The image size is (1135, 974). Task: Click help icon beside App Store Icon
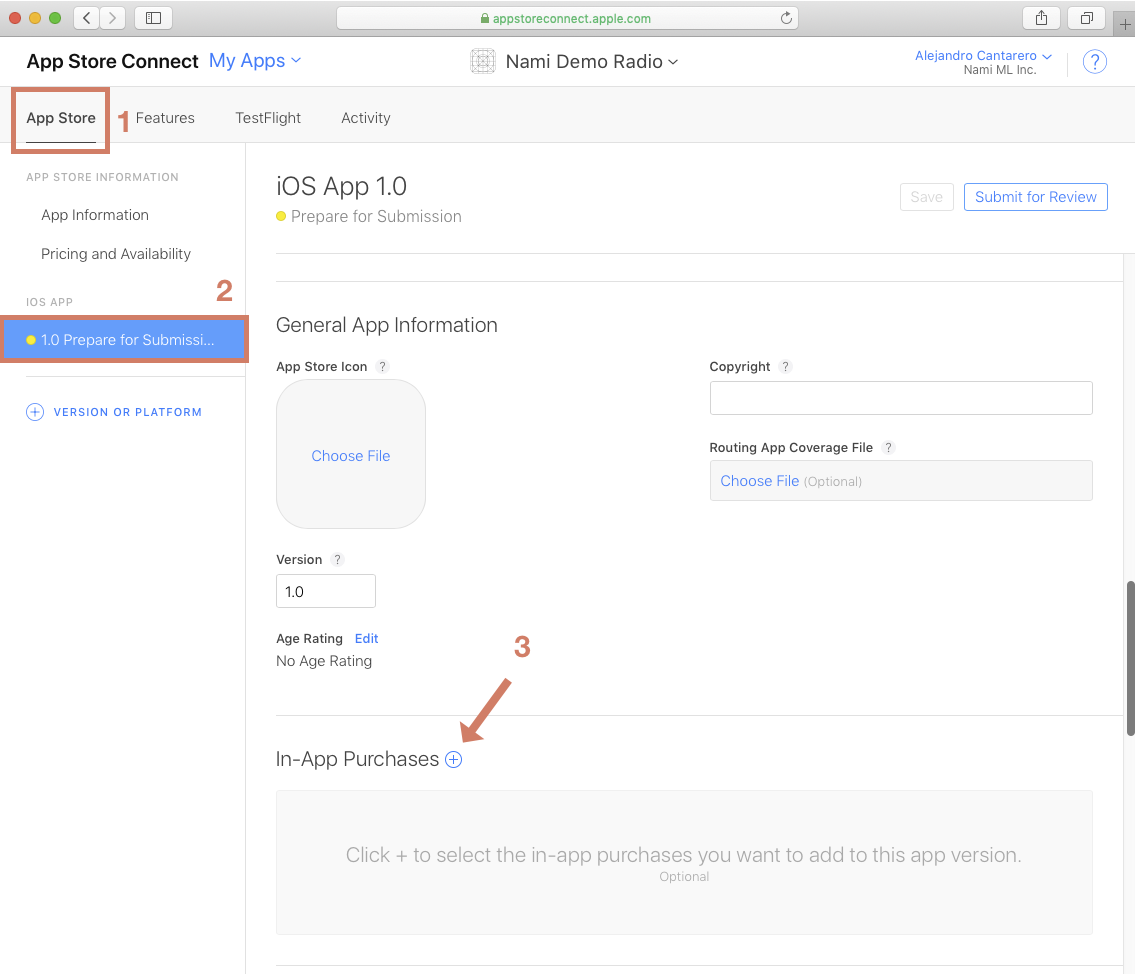pyautogui.click(x=382, y=367)
